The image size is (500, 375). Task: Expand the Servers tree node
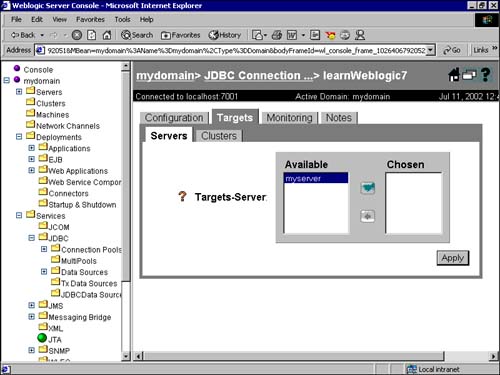pos(19,91)
